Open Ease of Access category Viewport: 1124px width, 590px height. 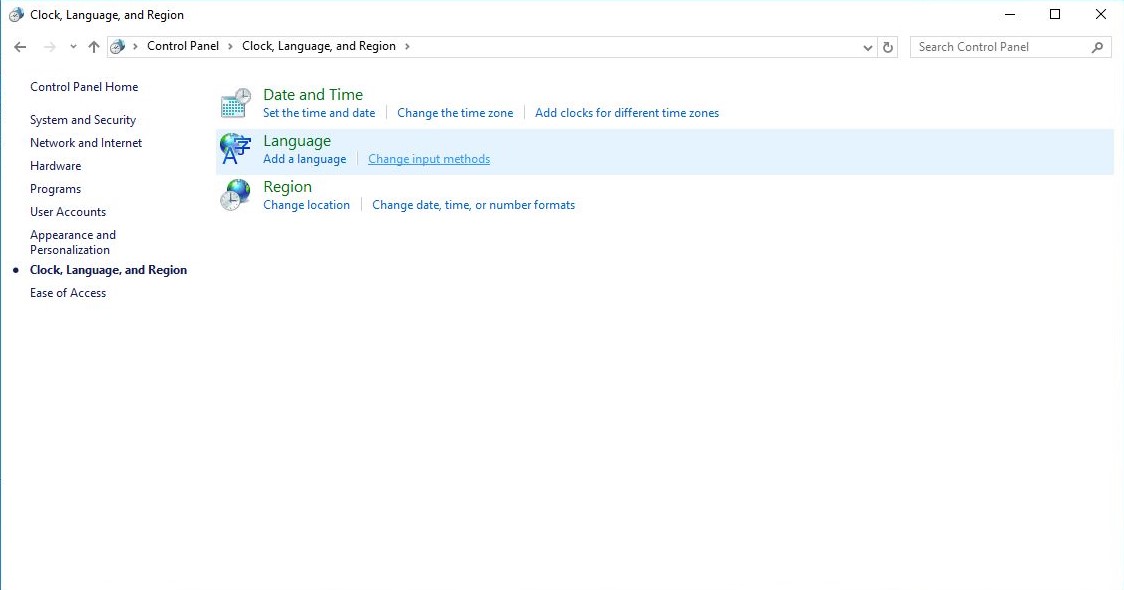[68, 293]
